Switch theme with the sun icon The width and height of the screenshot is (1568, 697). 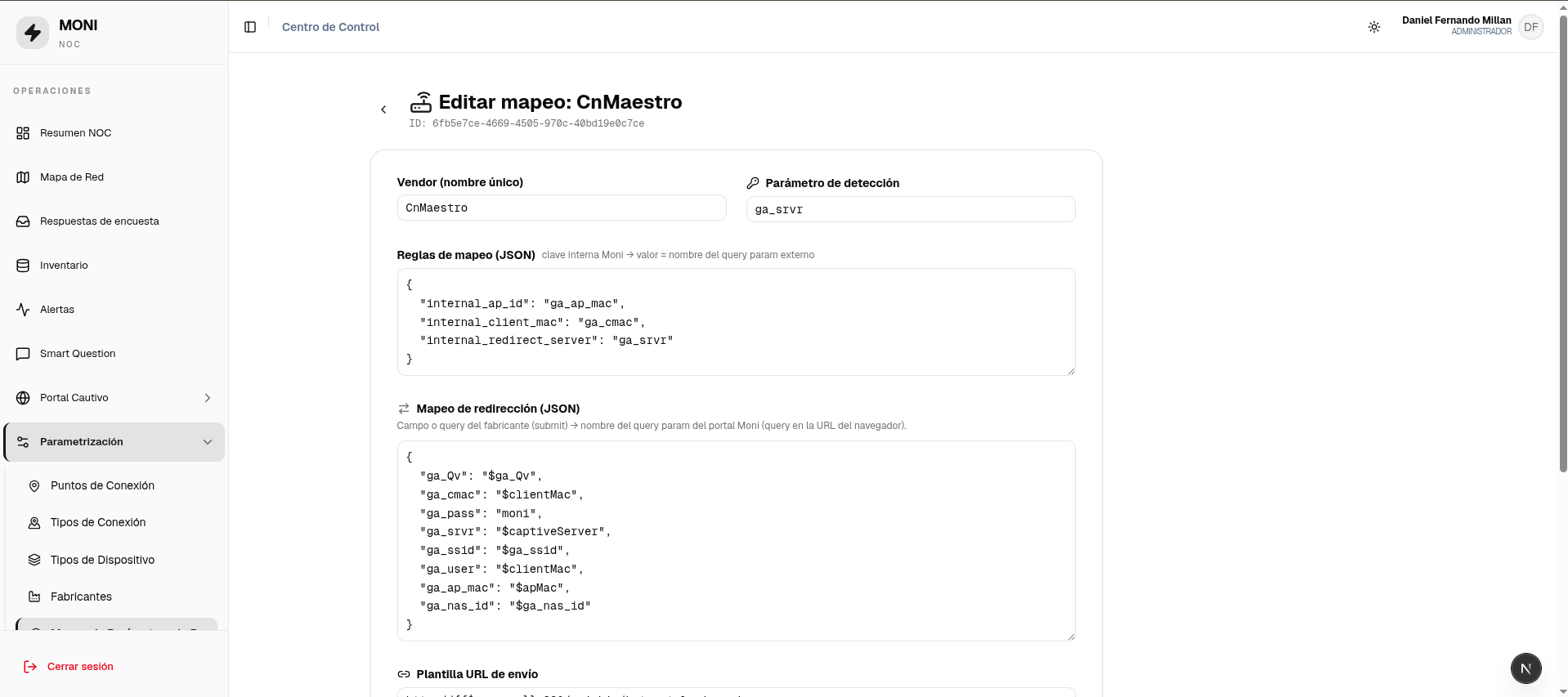coord(1374,27)
